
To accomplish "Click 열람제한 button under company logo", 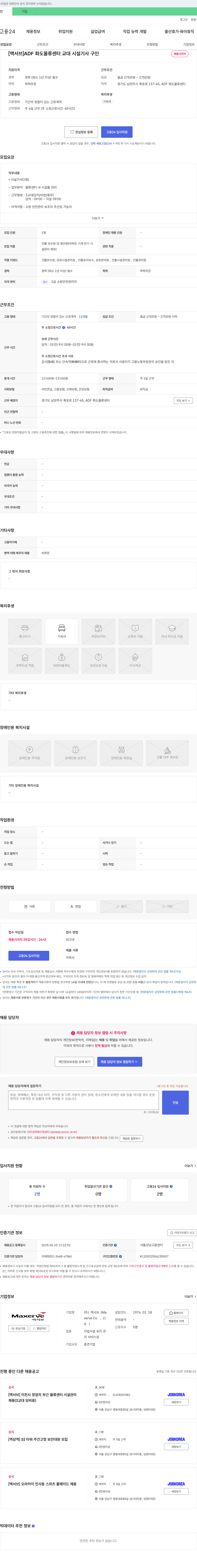I will point(40,1328).
